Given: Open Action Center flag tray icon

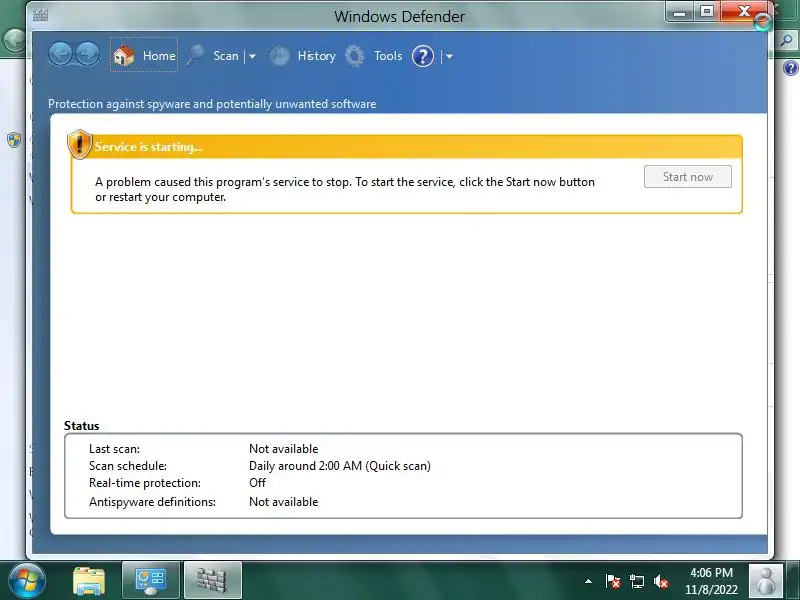Looking at the screenshot, I should point(613,581).
